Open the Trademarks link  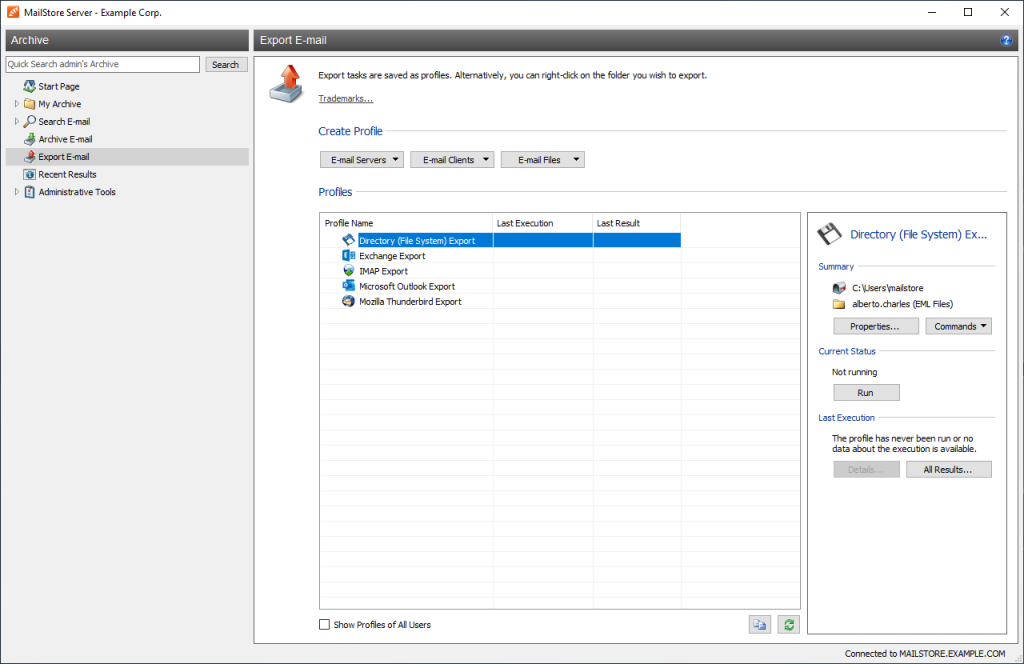click(345, 98)
